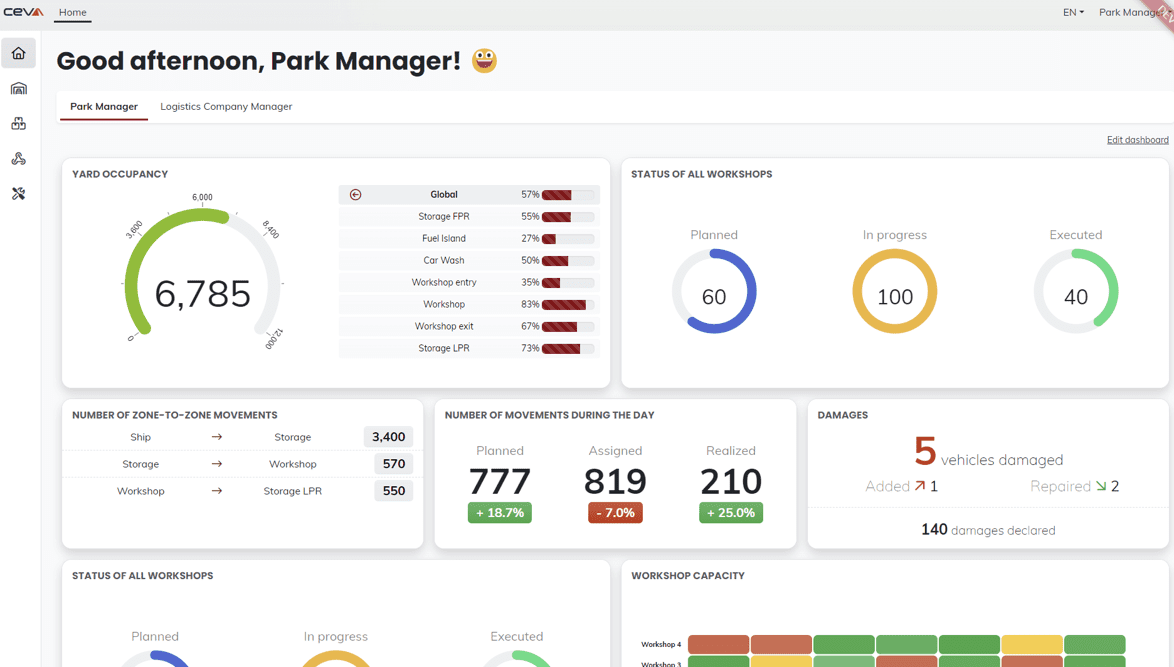Click yellow Workshop 4 capacity cell
Image resolution: width=1174 pixels, height=667 pixels.
coord(1031,644)
